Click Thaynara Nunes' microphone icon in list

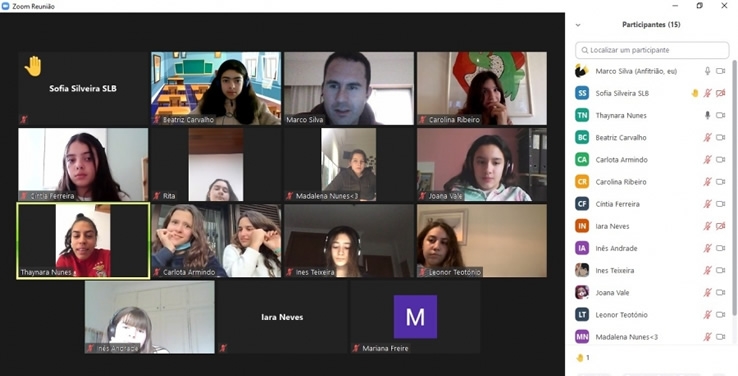tap(707, 115)
